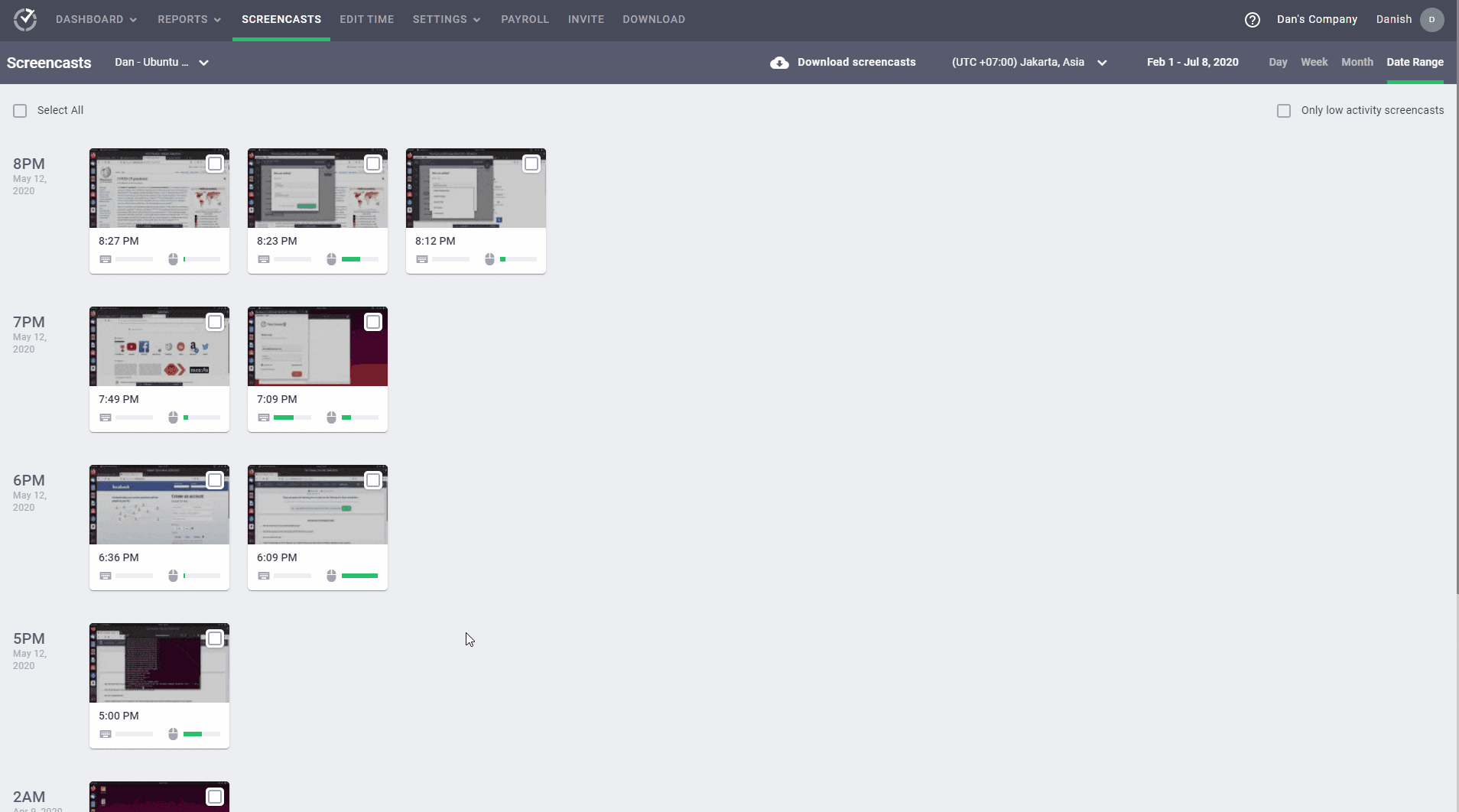Click the cloud download icon beside Download screencasts
The image size is (1459, 812).
tap(778, 63)
